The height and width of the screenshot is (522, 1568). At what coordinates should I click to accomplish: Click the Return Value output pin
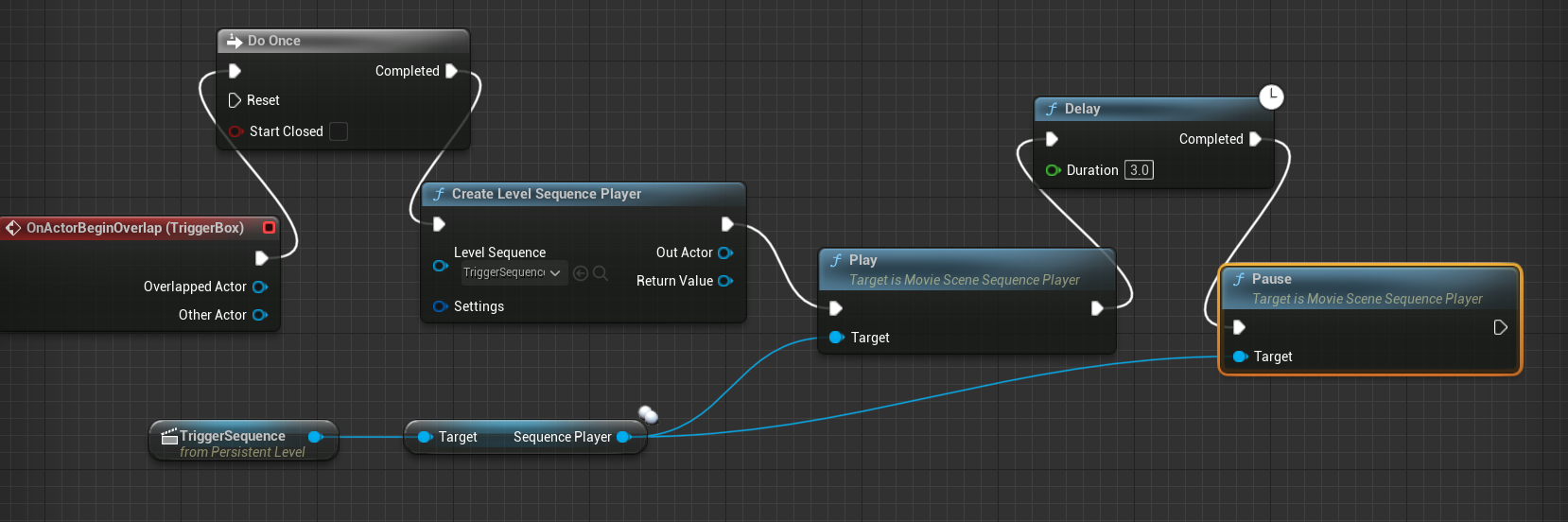coord(725,281)
